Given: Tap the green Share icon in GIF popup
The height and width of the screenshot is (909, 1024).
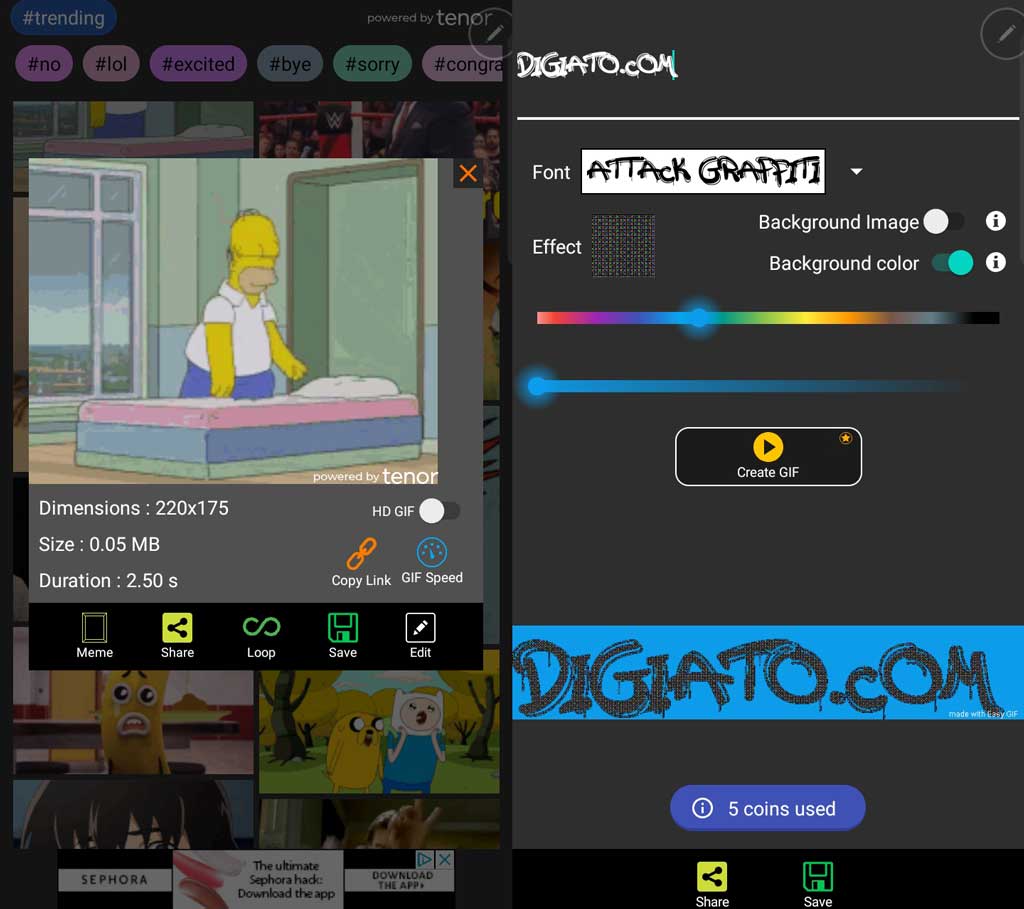Looking at the screenshot, I should (177, 635).
